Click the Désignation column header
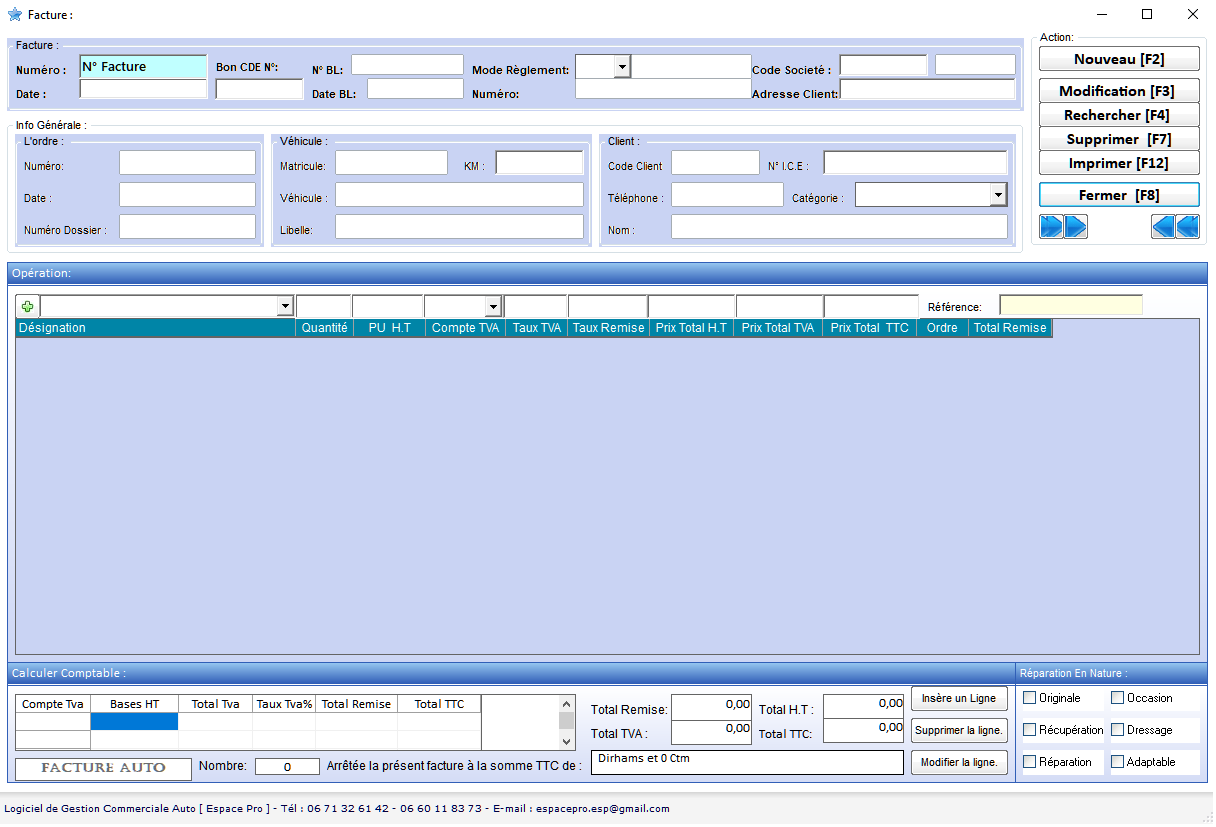Image resolution: width=1216 pixels, height=827 pixels. [x=156, y=328]
